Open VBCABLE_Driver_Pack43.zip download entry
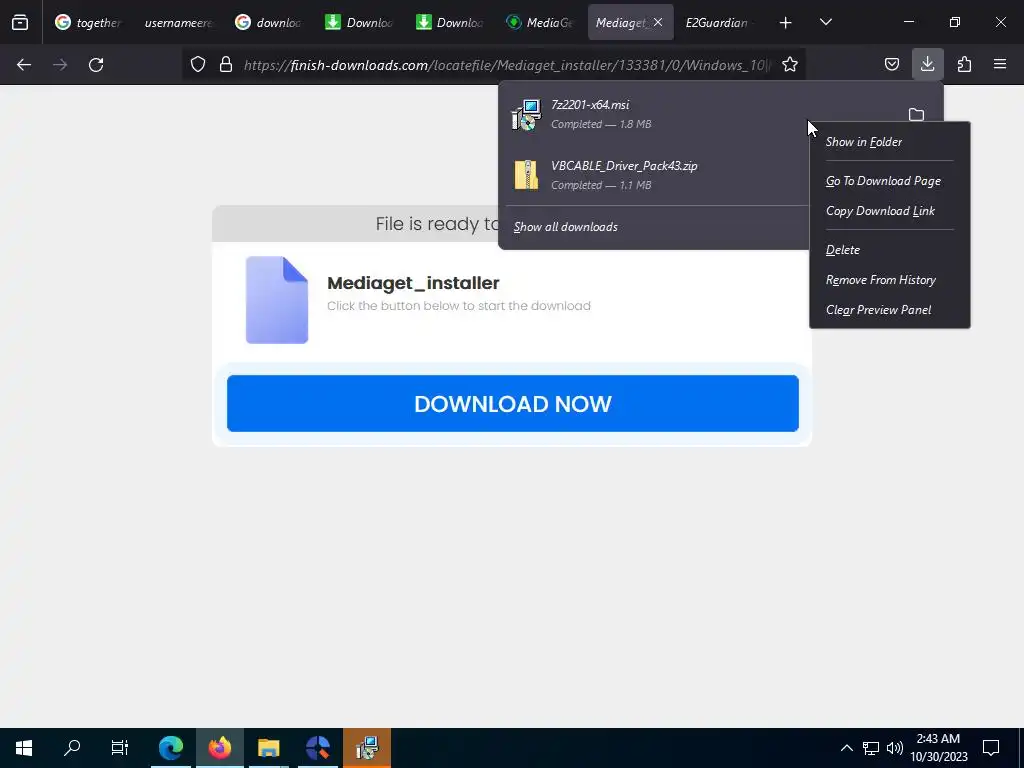Viewport: 1024px width, 768px height. (656, 175)
